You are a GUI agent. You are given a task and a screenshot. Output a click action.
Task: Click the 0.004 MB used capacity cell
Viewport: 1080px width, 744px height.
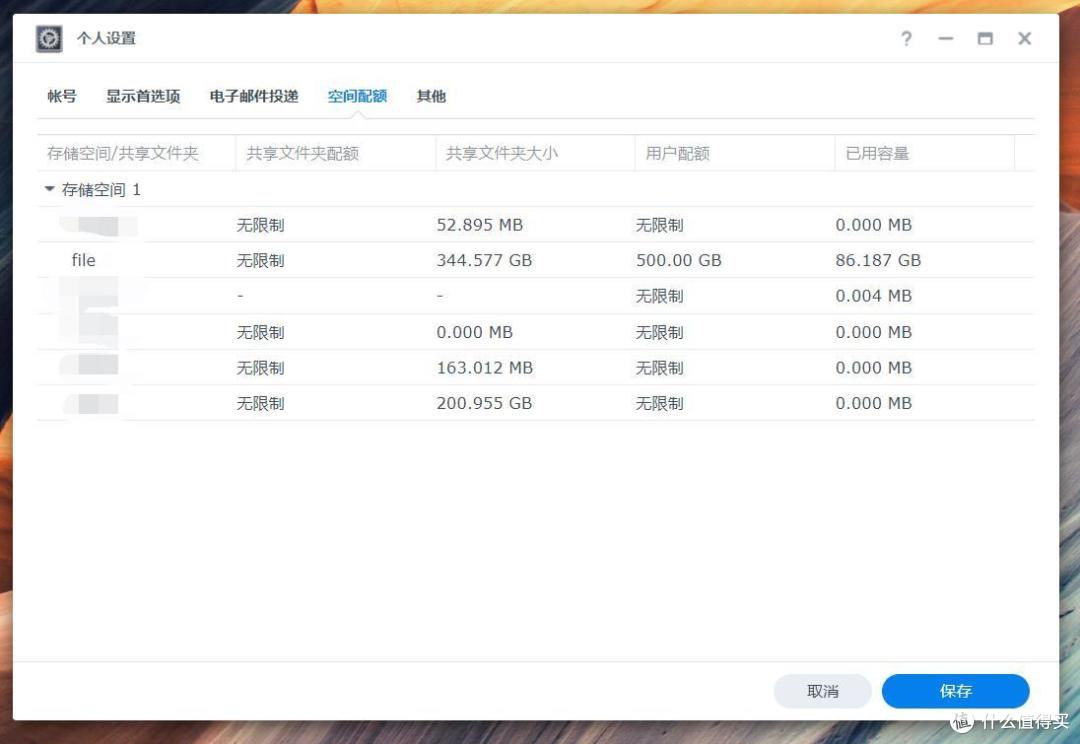873,296
